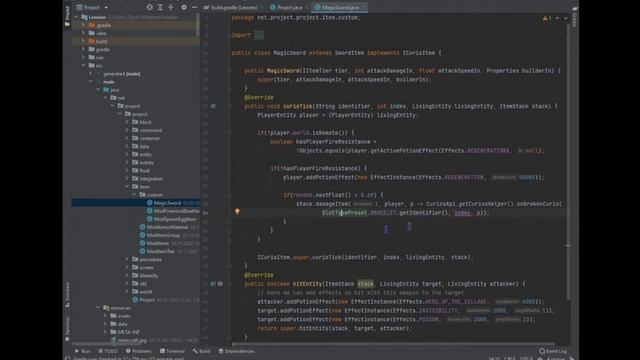Expand the block package
This screenshot has height=360, width=640.
(x=127, y=122)
